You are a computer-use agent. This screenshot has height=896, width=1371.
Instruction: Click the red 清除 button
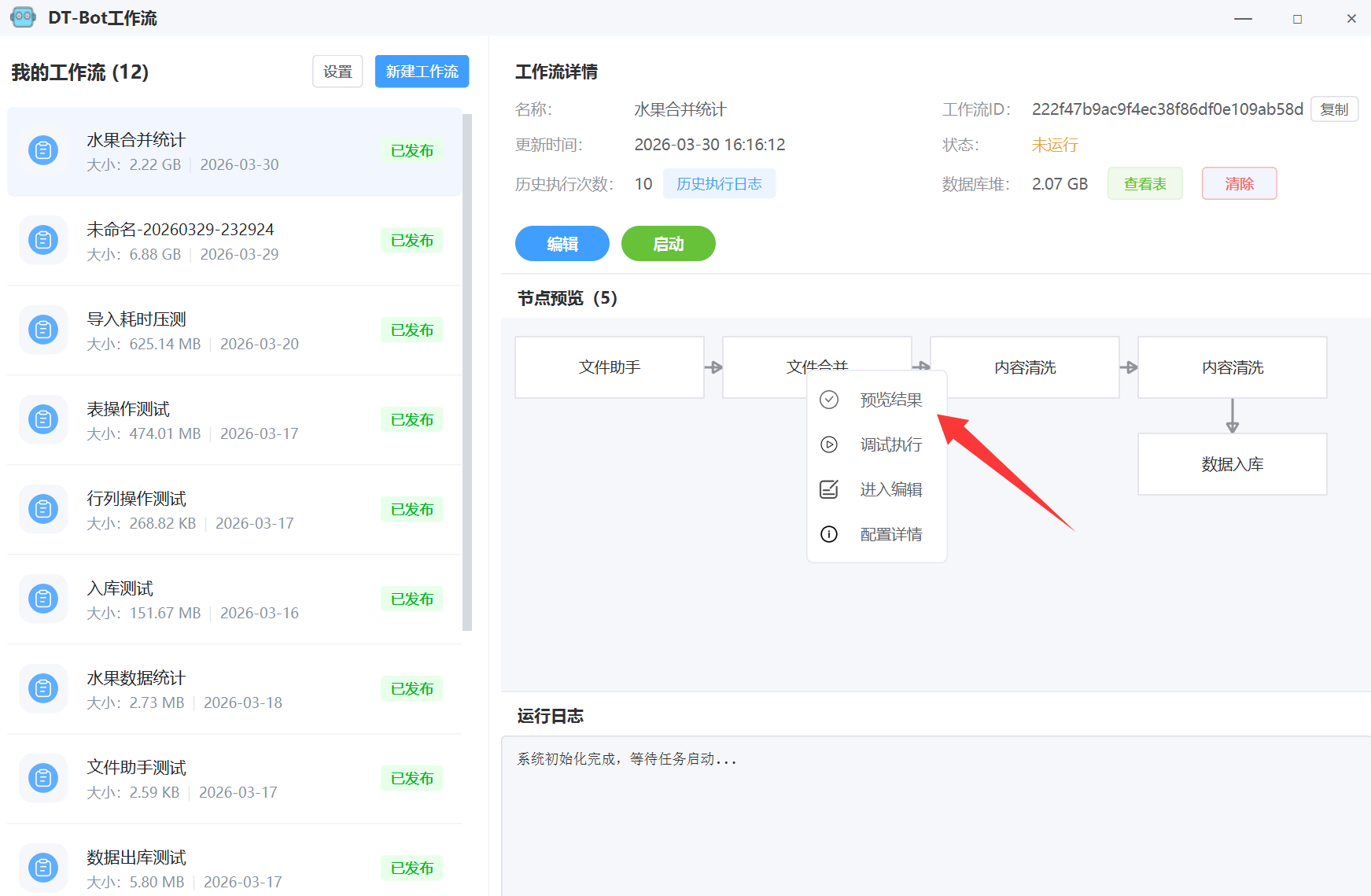(1239, 183)
